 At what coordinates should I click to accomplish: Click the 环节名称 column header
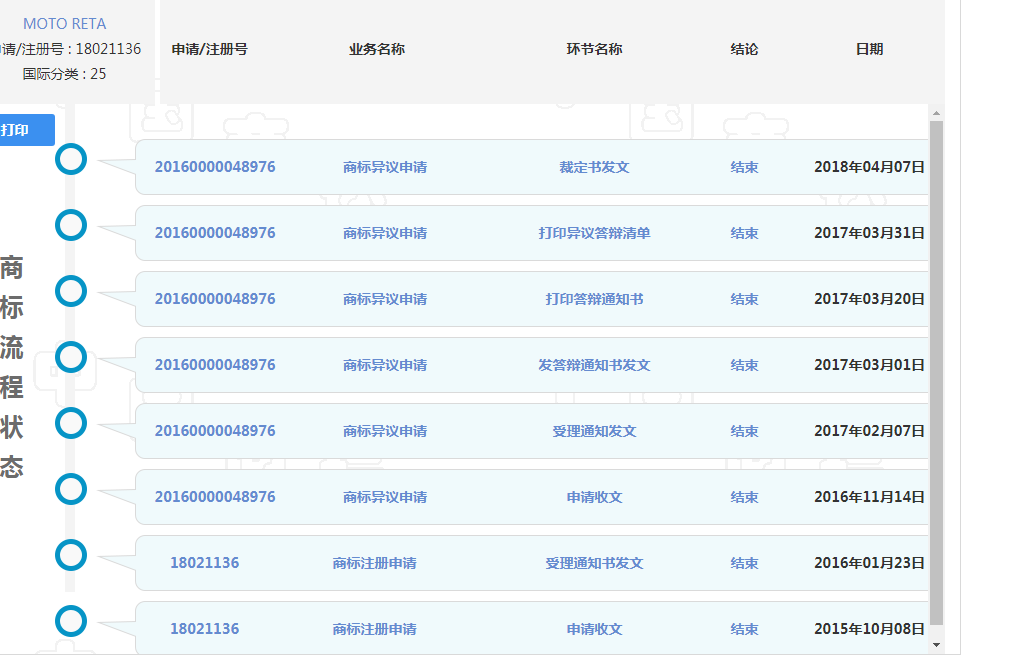pos(593,48)
